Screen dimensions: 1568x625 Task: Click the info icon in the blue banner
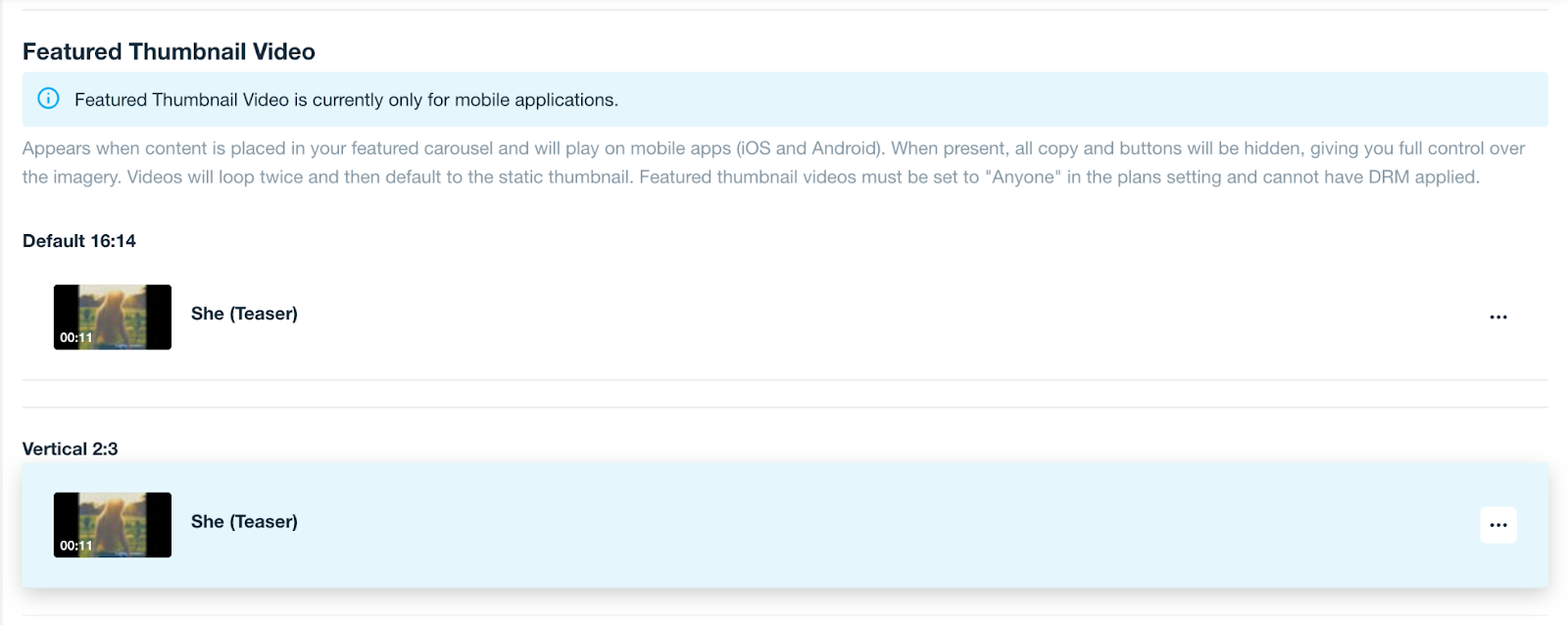coord(48,99)
